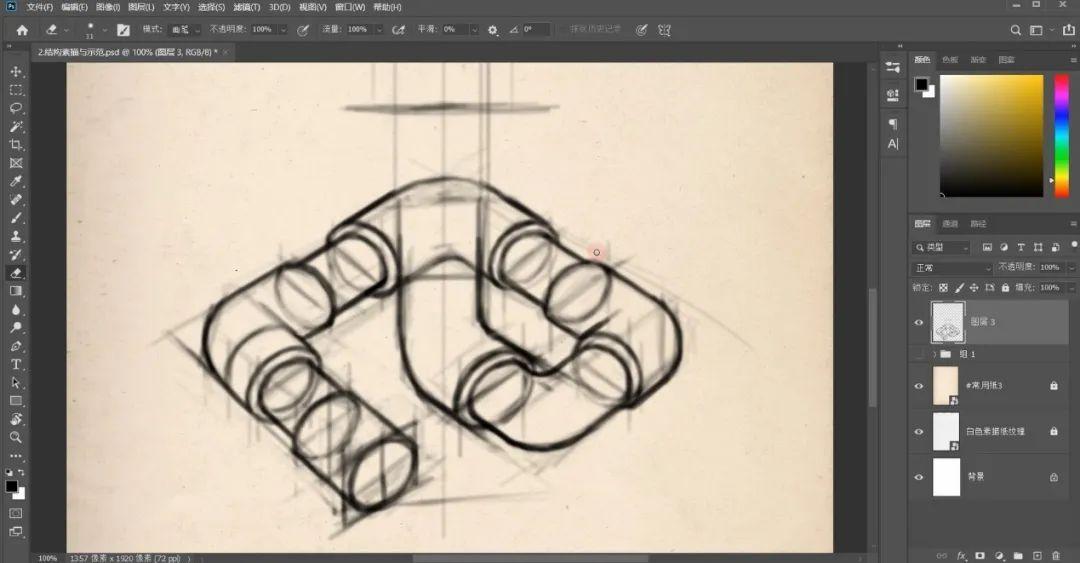The image size is (1080, 563).
Task: Create a new layer
Action: 1037,555
